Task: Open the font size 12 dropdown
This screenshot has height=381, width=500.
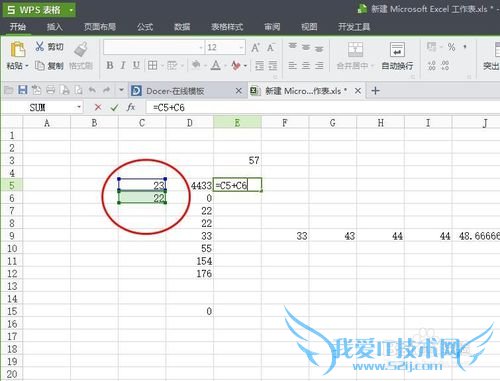Action: 241,47
